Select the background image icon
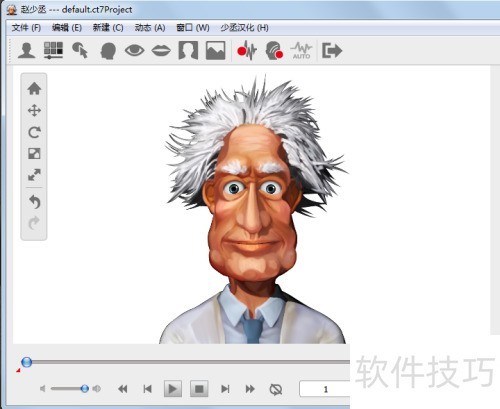 coord(215,51)
